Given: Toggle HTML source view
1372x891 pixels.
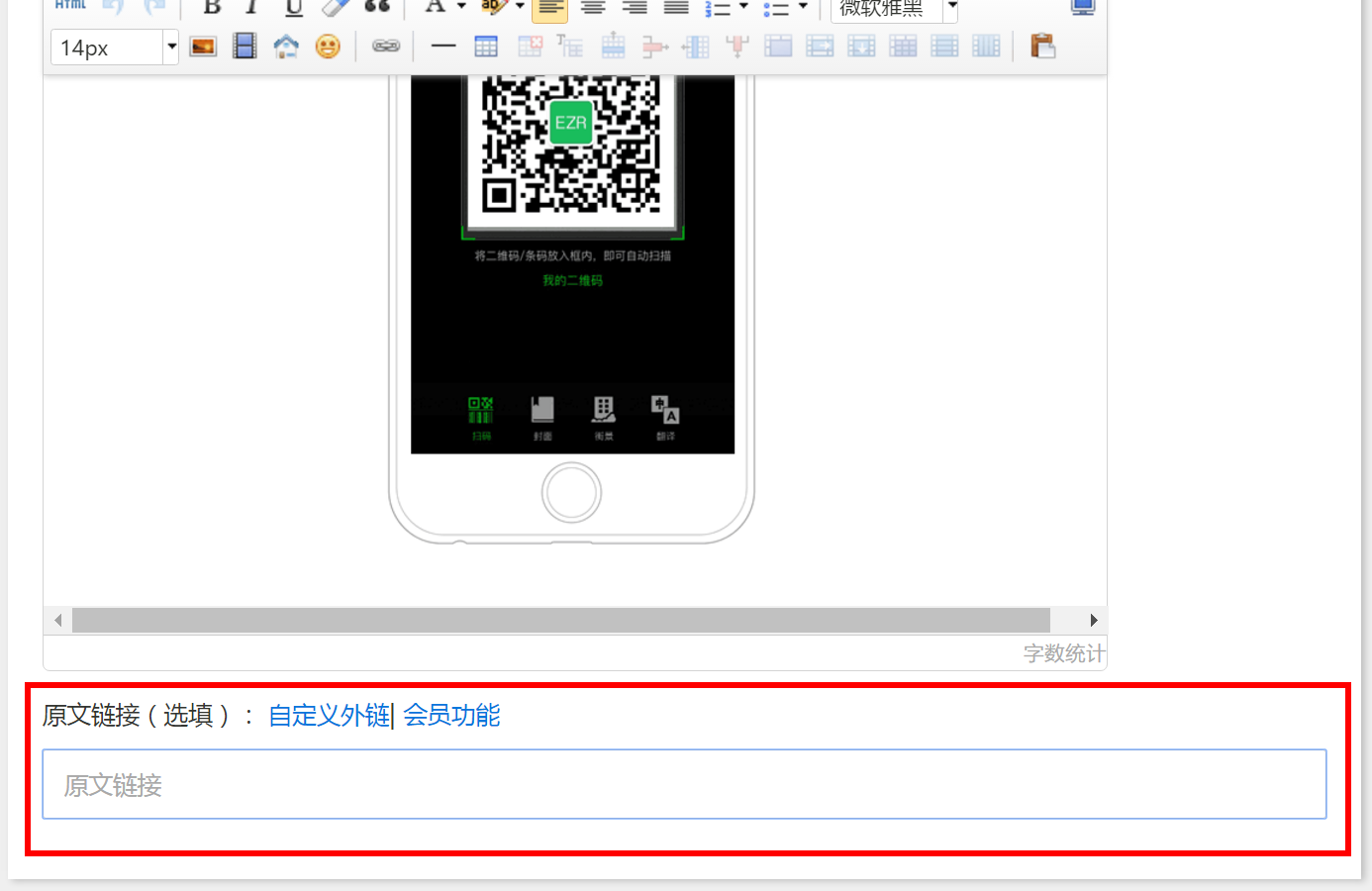Looking at the screenshot, I should pyautogui.click(x=71, y=6).
